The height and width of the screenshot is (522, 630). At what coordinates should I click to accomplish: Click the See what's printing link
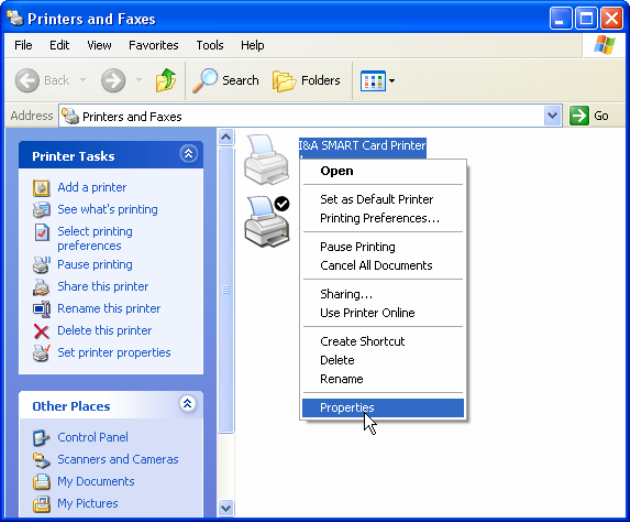107,210
